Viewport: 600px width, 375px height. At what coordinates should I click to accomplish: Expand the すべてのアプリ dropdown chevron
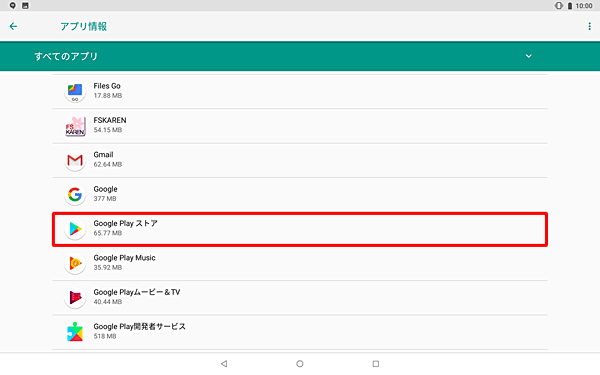[528, 56]
